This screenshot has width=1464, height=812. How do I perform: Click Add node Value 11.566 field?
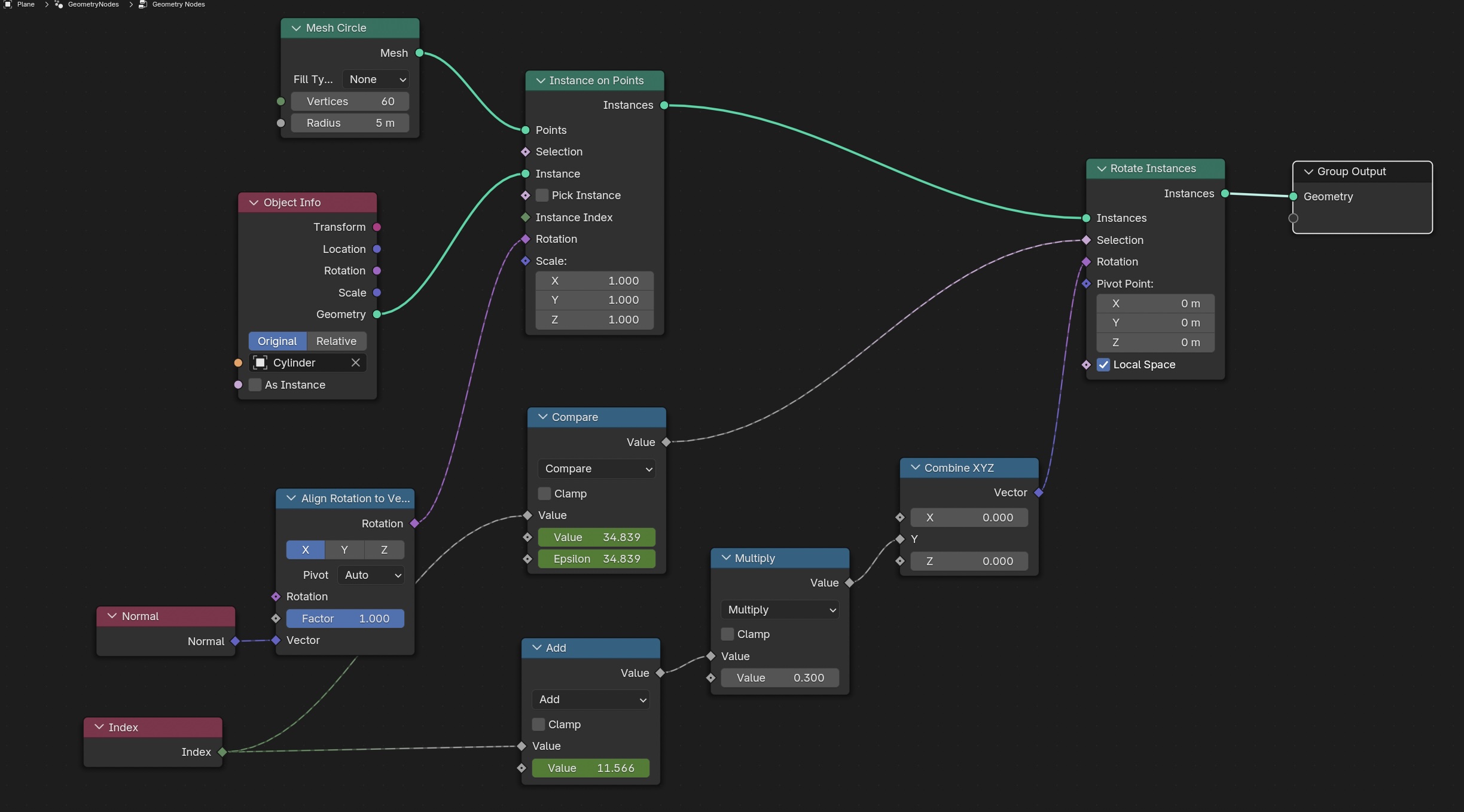(x=591, y=768)
